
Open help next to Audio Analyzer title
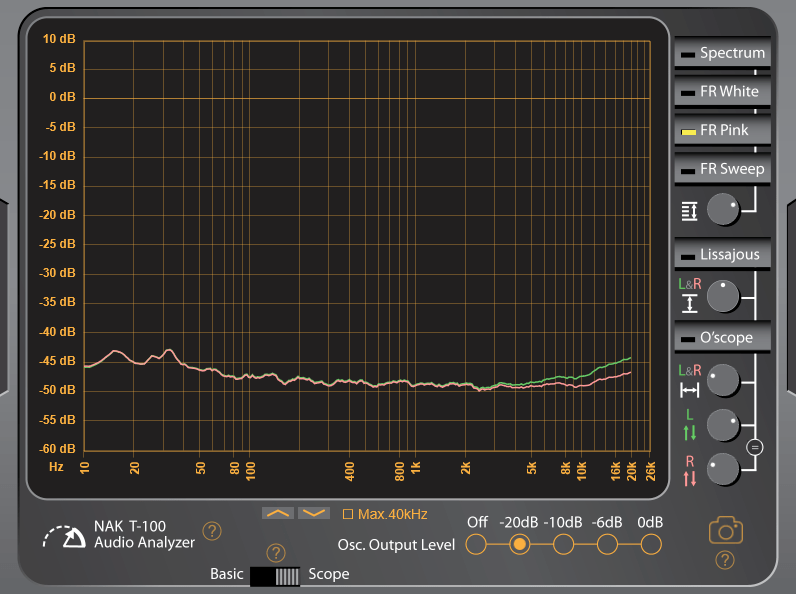coord(212,531)
